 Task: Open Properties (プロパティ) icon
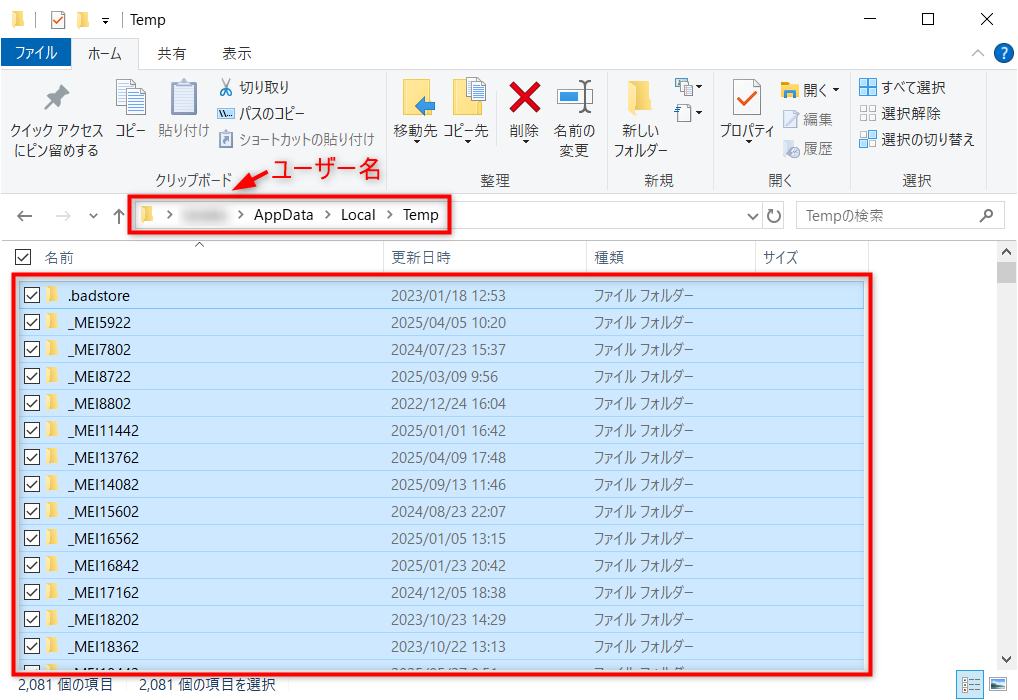[746, 99]
